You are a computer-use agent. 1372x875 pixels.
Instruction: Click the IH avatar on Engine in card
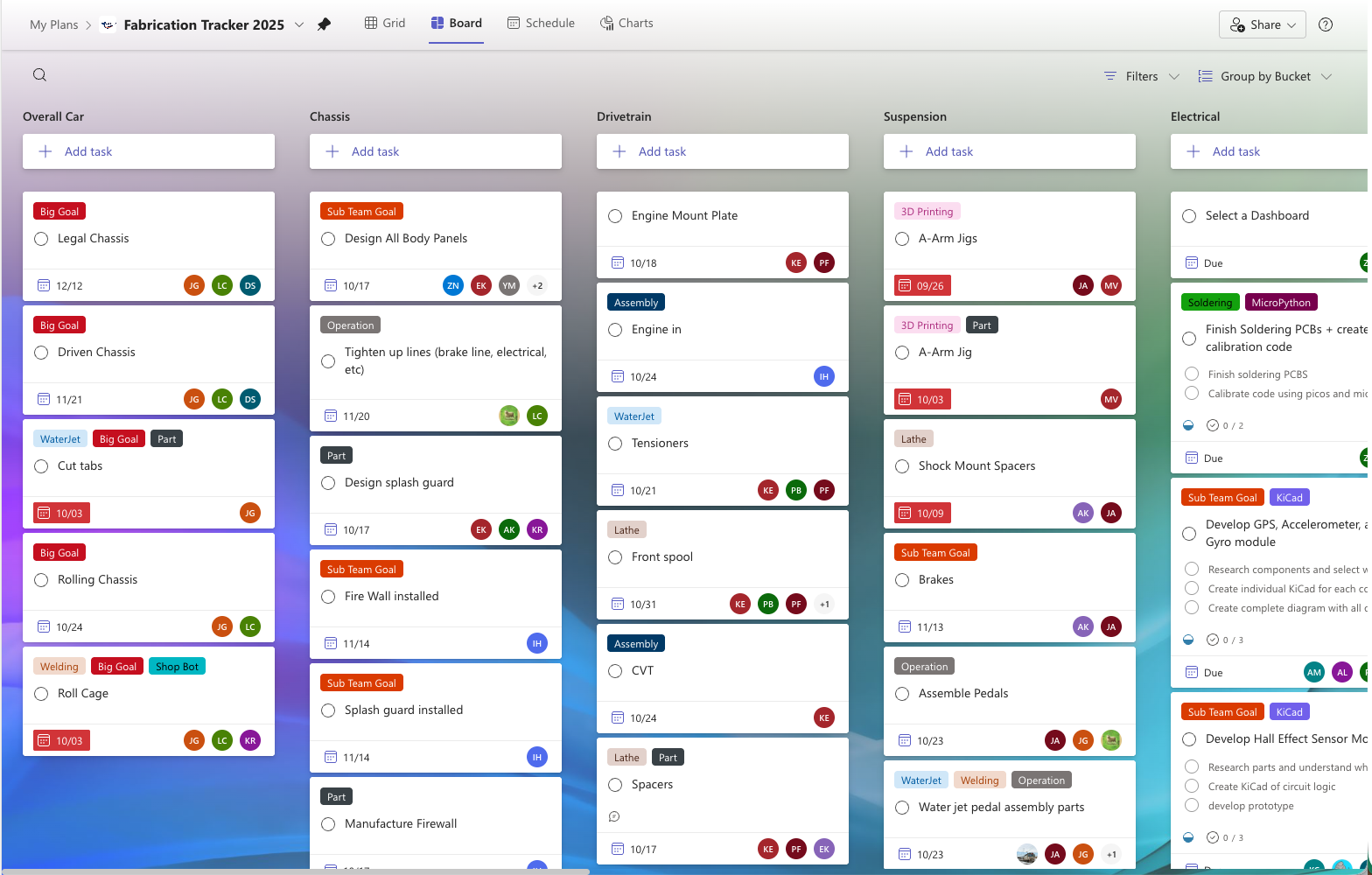tap(823, 376)
